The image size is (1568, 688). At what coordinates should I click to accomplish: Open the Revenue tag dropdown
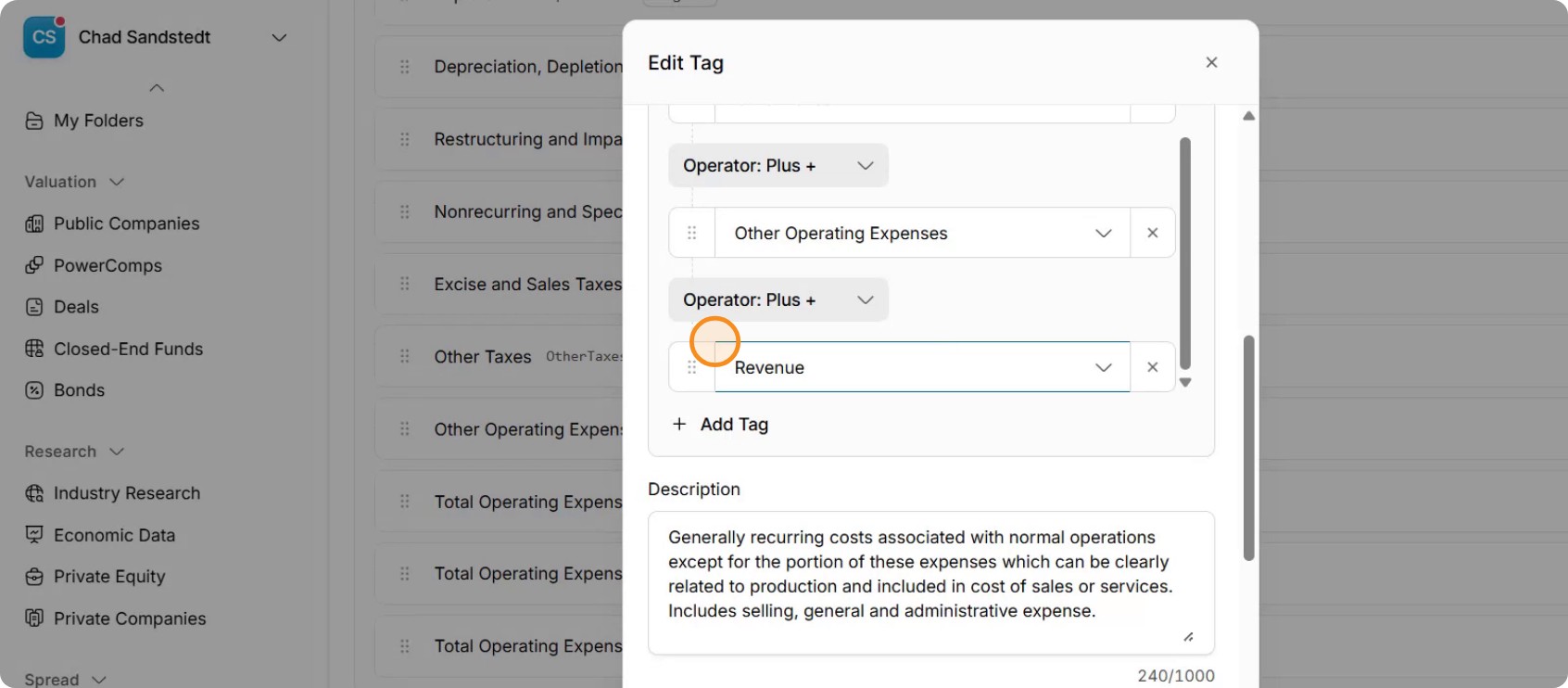[x=922, y=367]
